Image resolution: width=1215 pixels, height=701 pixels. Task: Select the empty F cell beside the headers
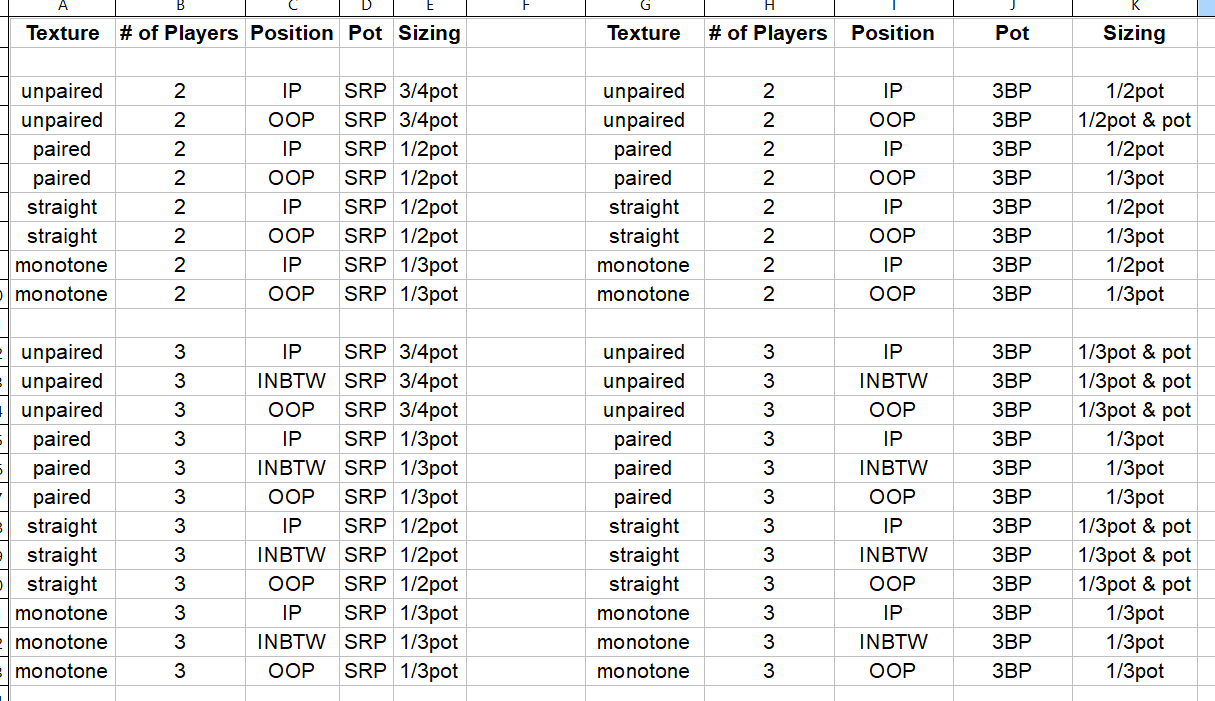(x=524, y=33)
